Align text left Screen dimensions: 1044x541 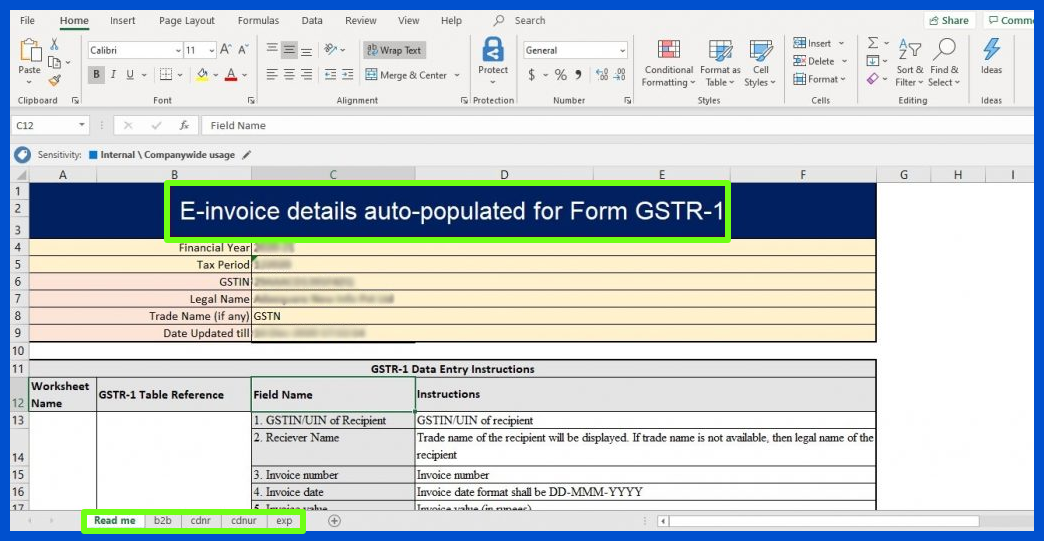point(272,75)
